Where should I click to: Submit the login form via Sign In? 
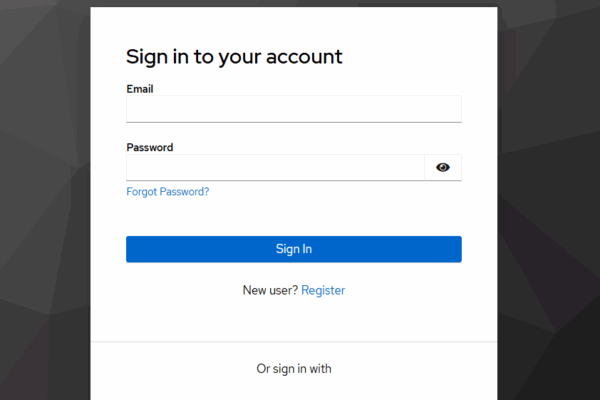click(294, 249)
